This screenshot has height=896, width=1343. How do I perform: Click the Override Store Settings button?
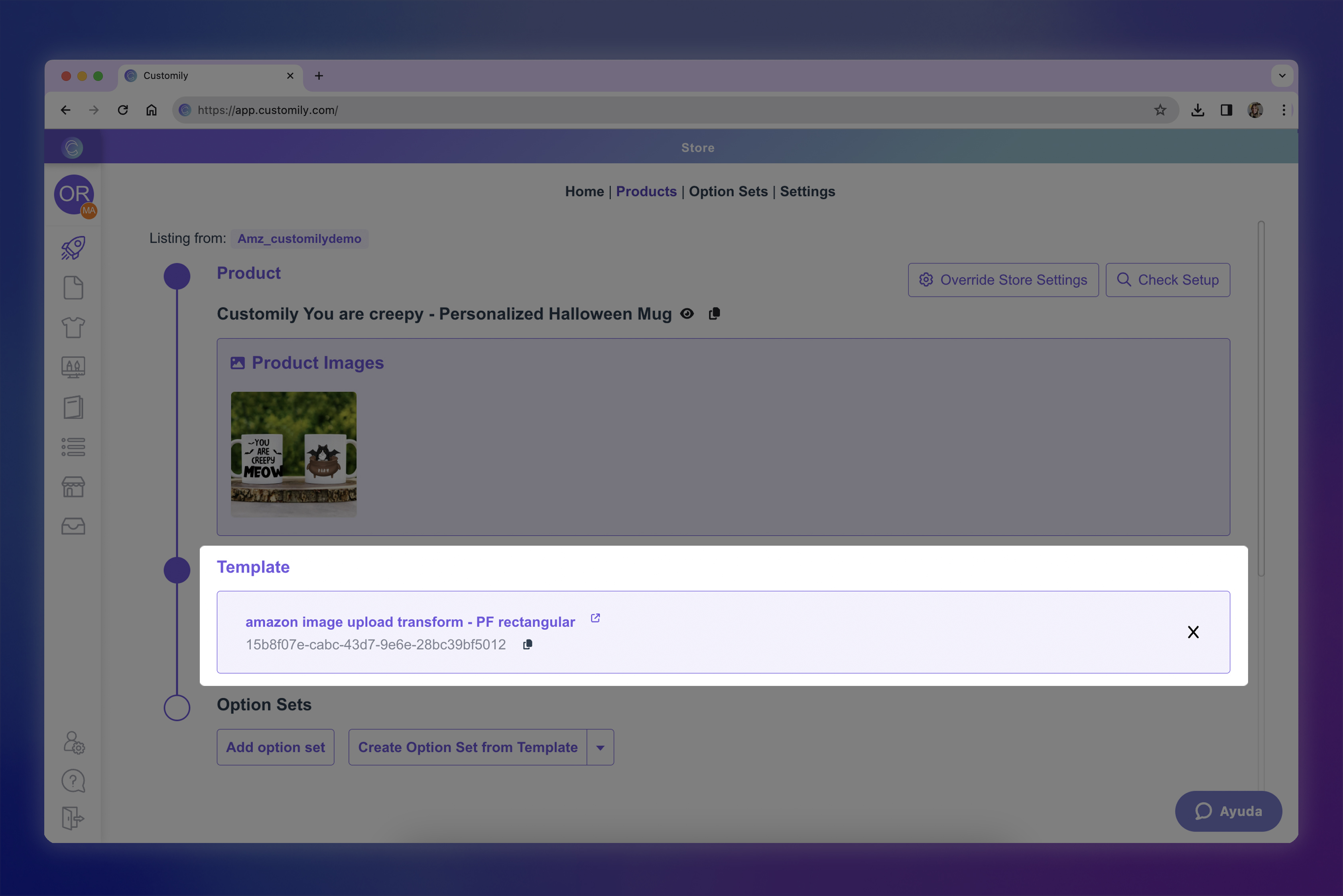[1003, 280]
